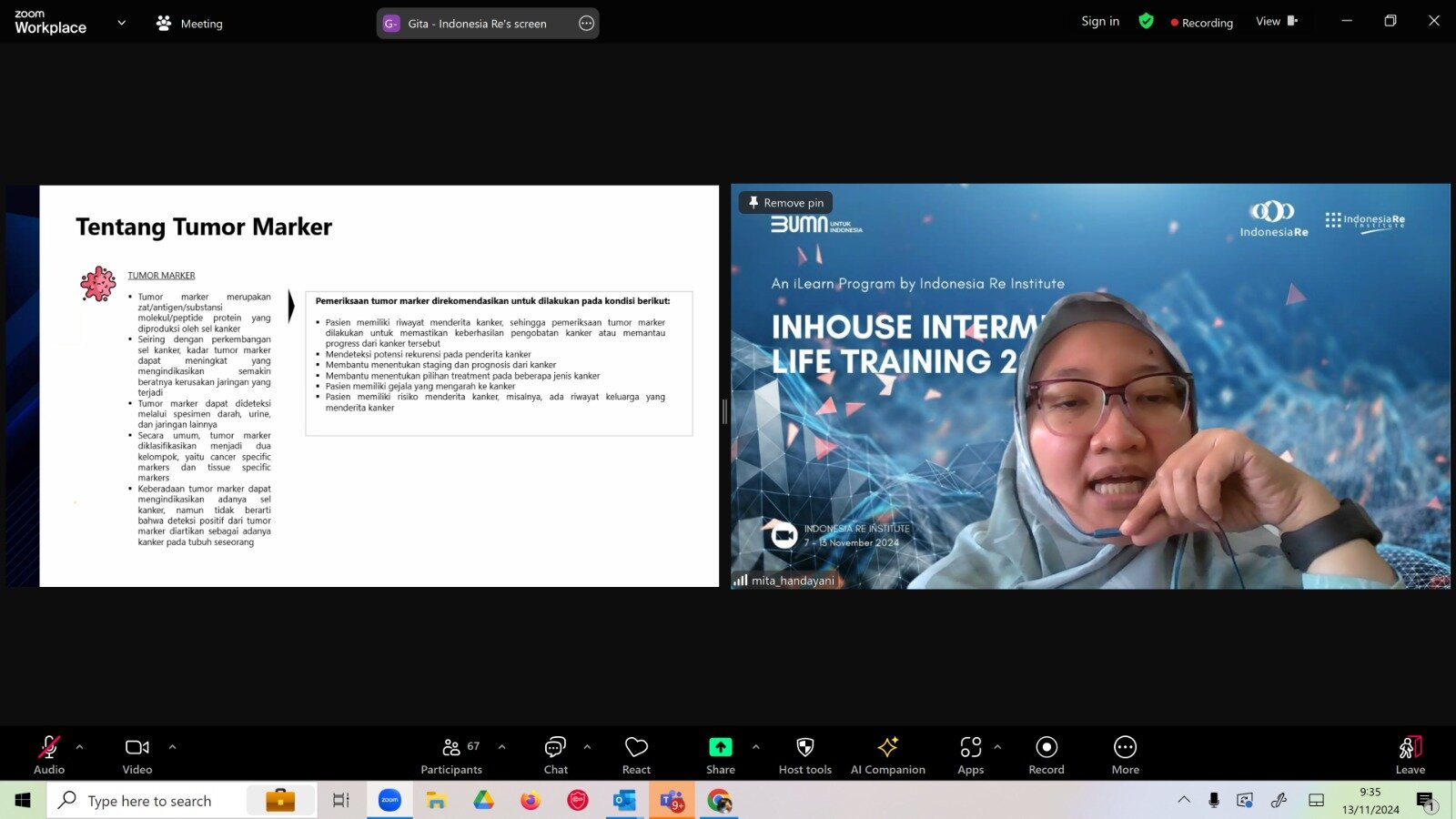Select the pinned speaker video thumbnail

(x=1090, y=386)
